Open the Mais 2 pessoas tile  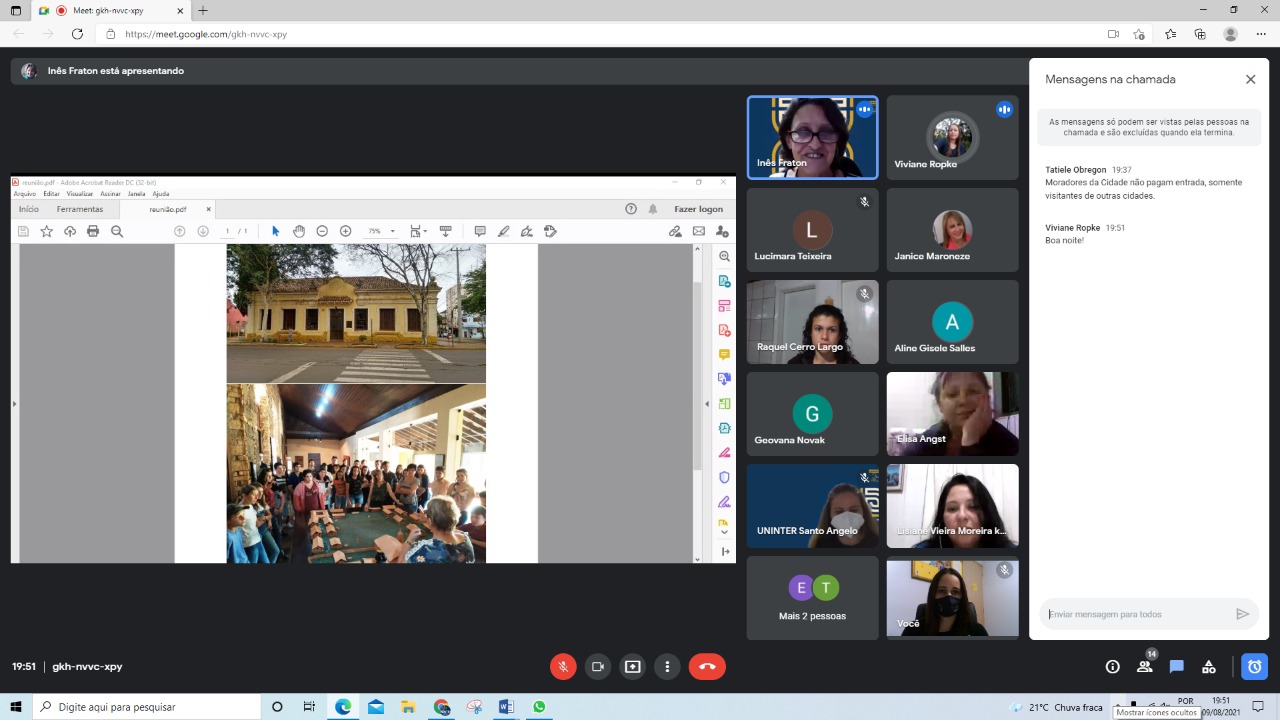812,598
